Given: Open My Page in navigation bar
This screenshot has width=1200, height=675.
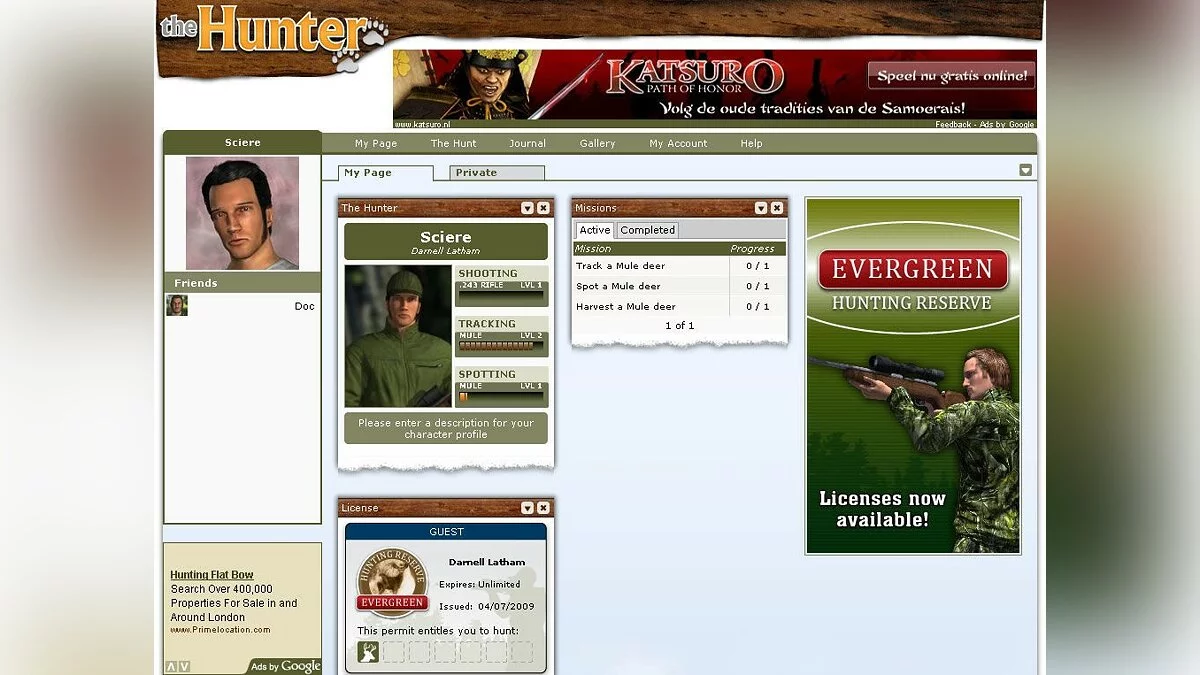Looking at the screenshot, I should (376, 144).
